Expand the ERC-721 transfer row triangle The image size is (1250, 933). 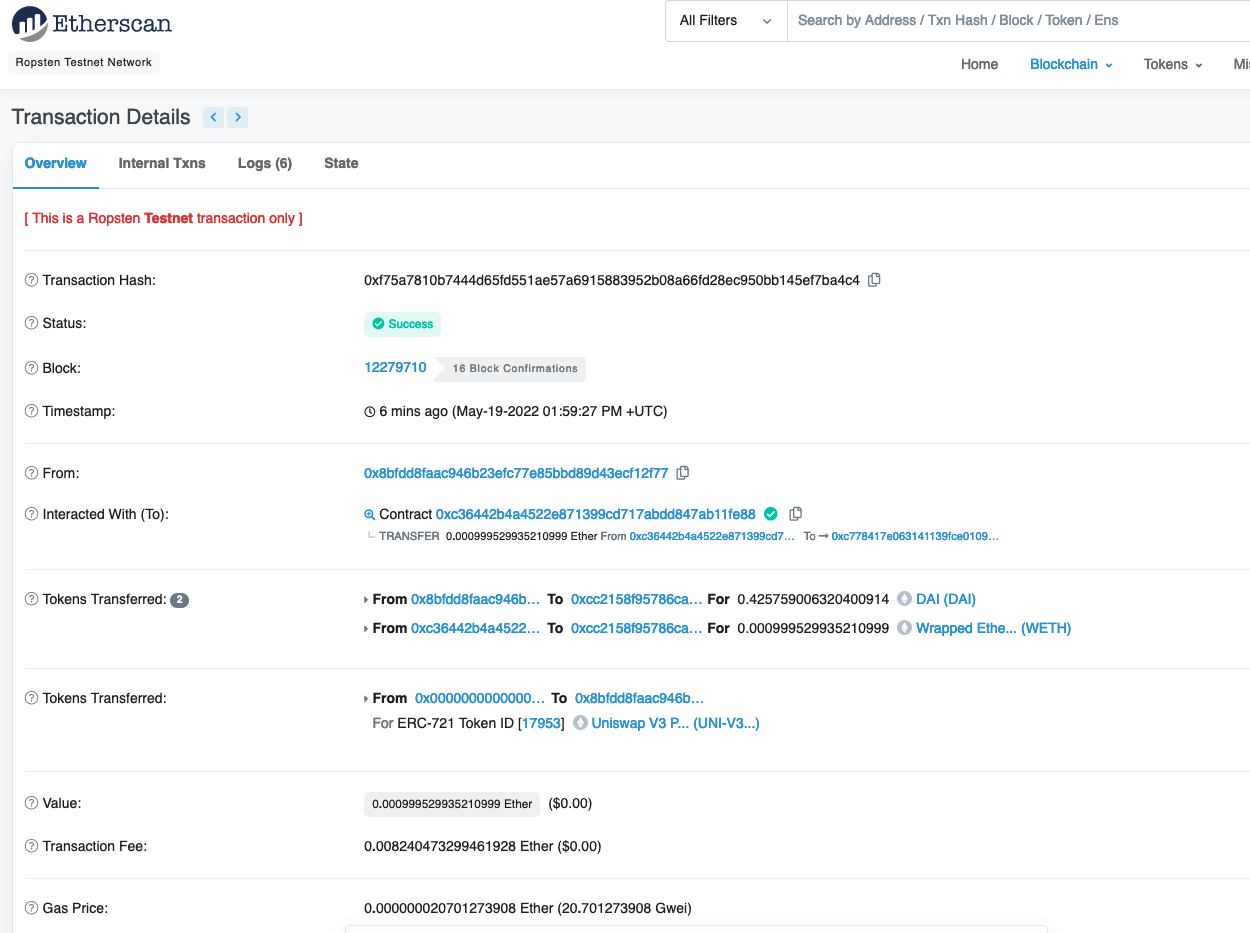(366, 699)
